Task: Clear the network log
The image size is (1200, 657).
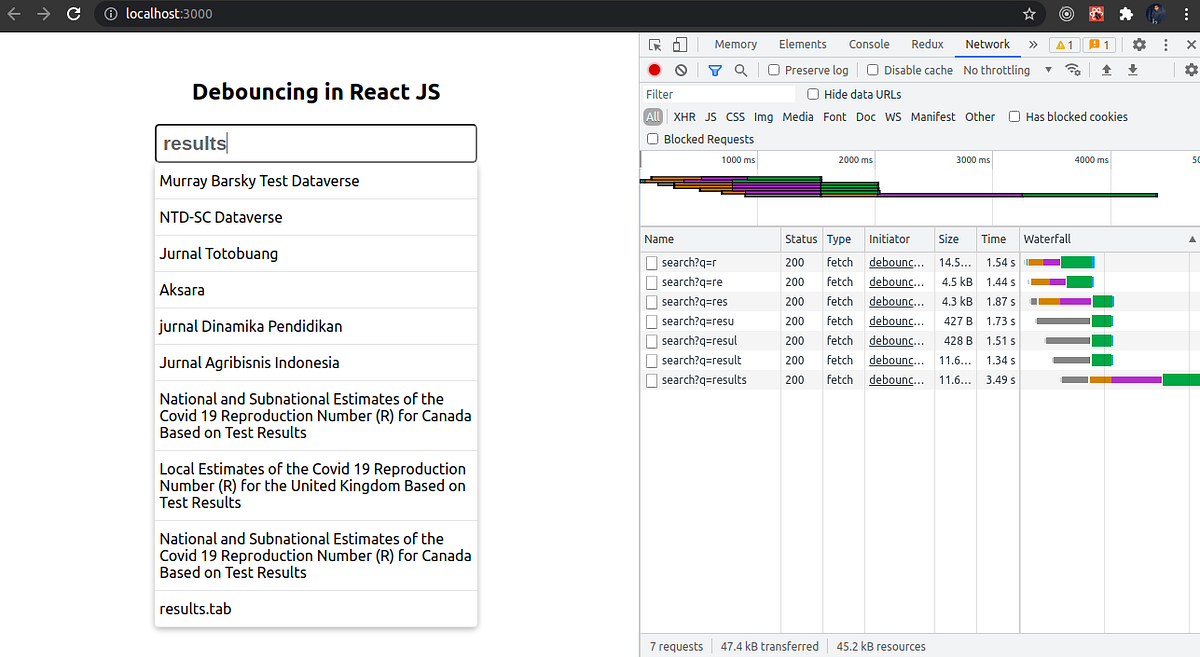Action: (681, 70)
